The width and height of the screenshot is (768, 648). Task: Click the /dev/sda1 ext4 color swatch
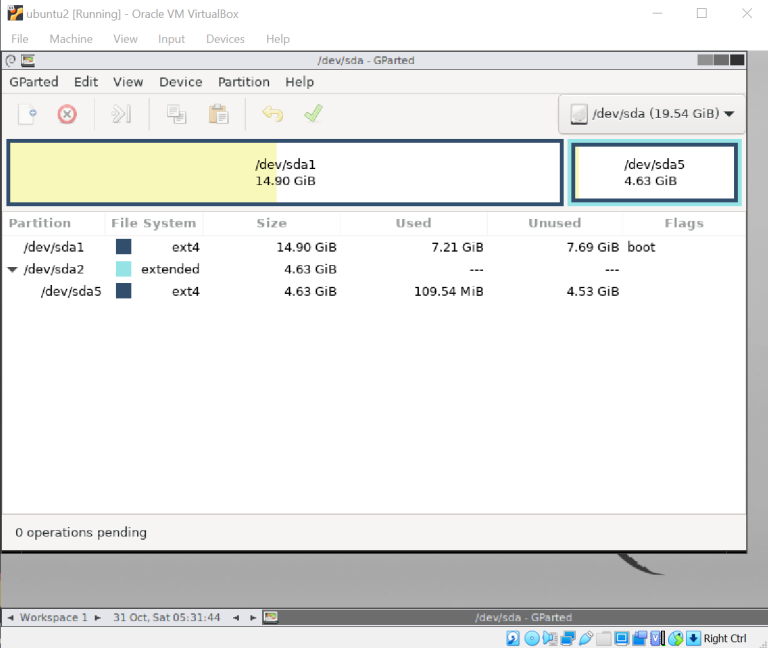pos(124,246)
